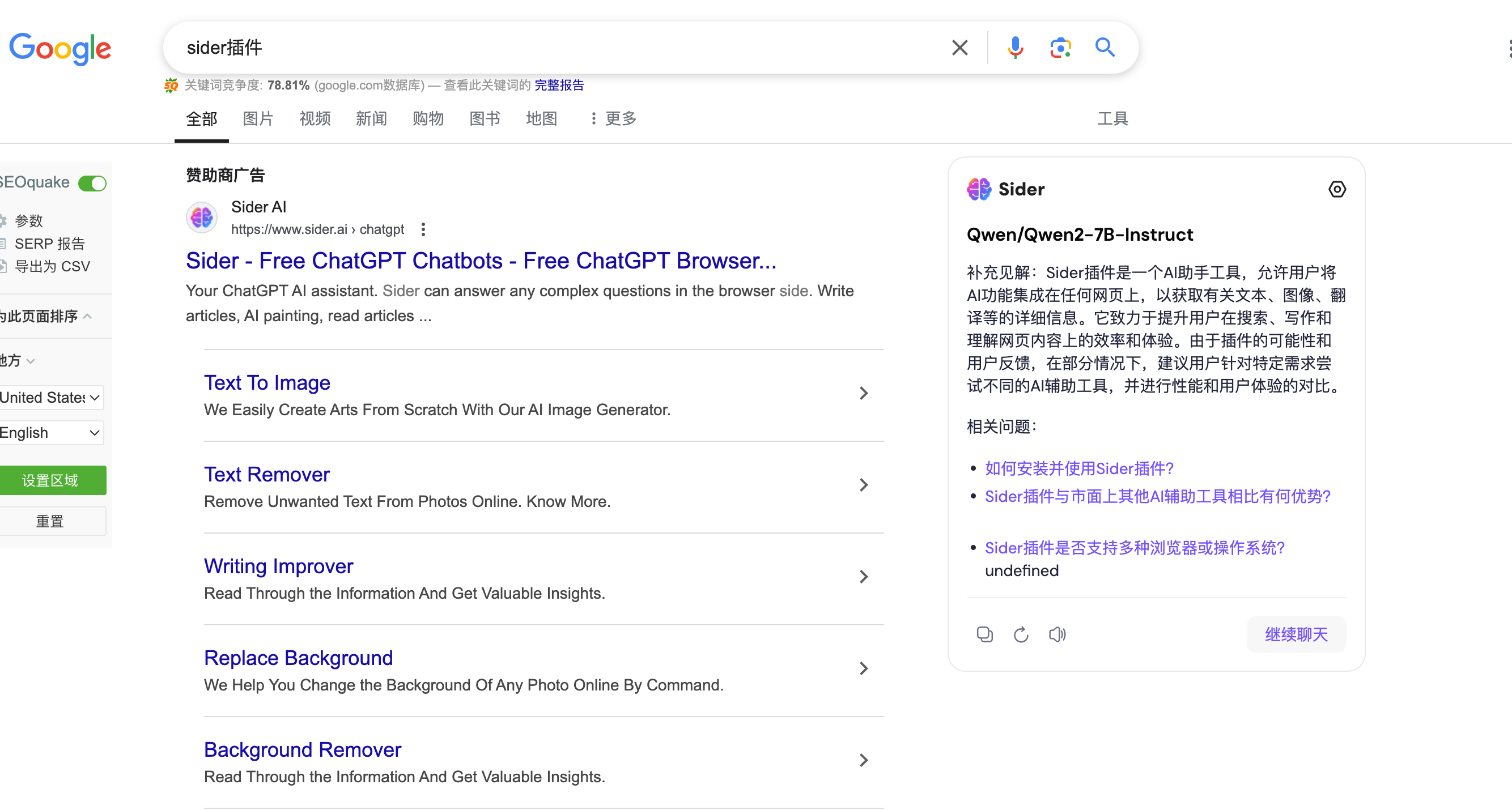The width and height of the screenshot is (1512, 810).
Task: Open the Sider AI ad favicon
Action: 202,218
